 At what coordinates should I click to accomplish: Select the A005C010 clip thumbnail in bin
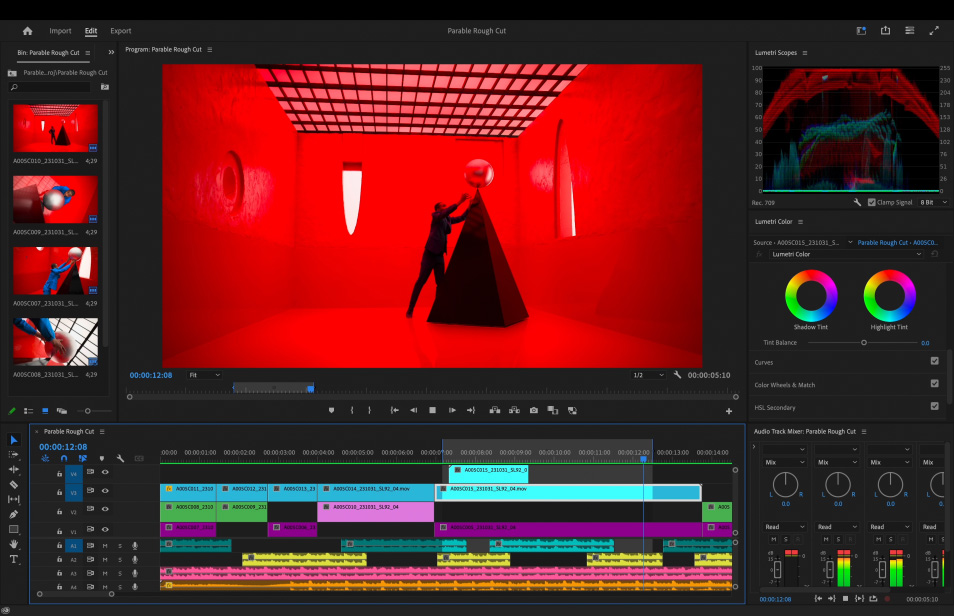click(x=55, y=128)
